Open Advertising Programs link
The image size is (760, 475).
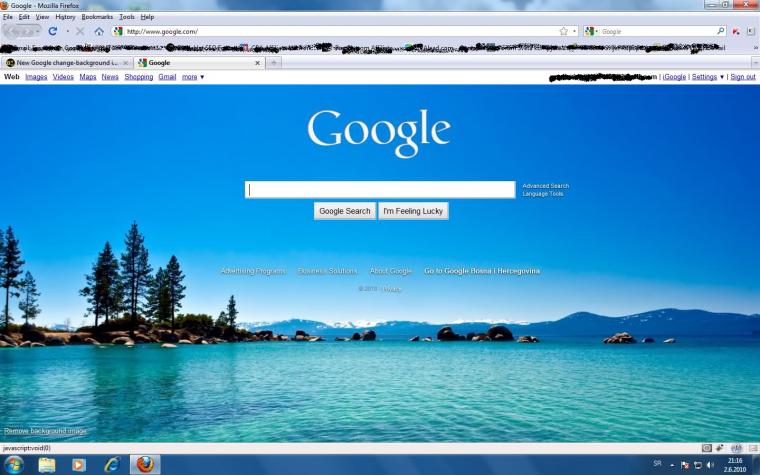[x=253, y=271]
